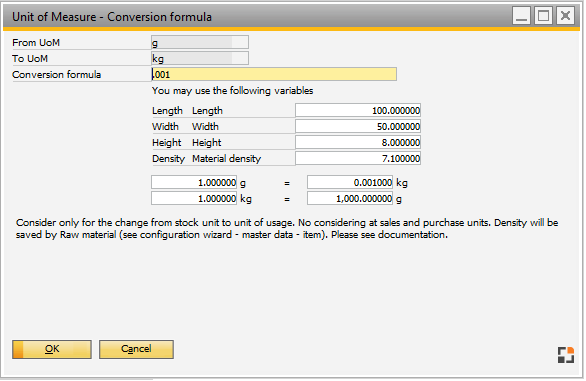Click the 'Width' variable name
The image size is (586, 381).
165,127
